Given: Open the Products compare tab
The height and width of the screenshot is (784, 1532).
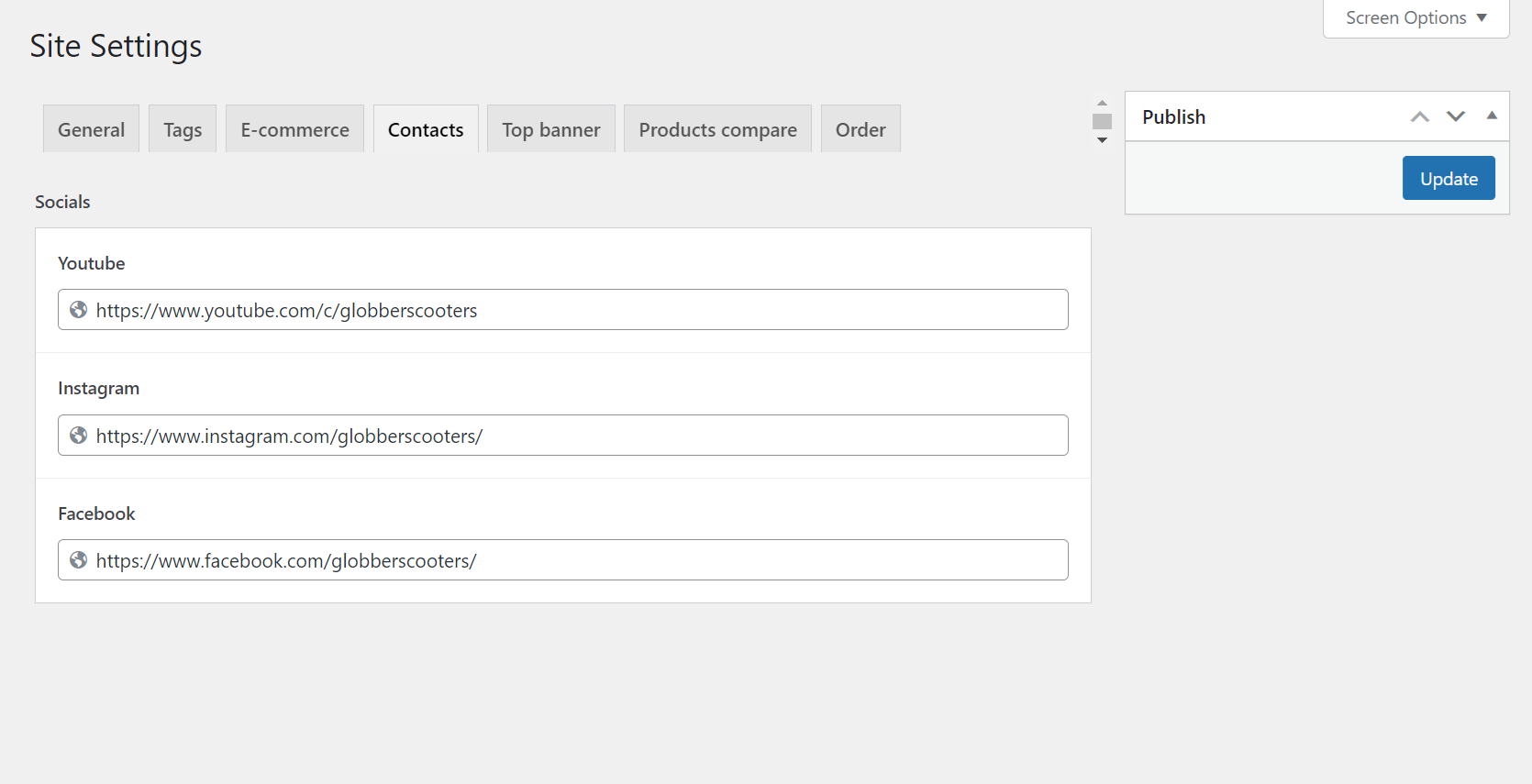Looking at the screenshot, I should [x=717, y=129].
